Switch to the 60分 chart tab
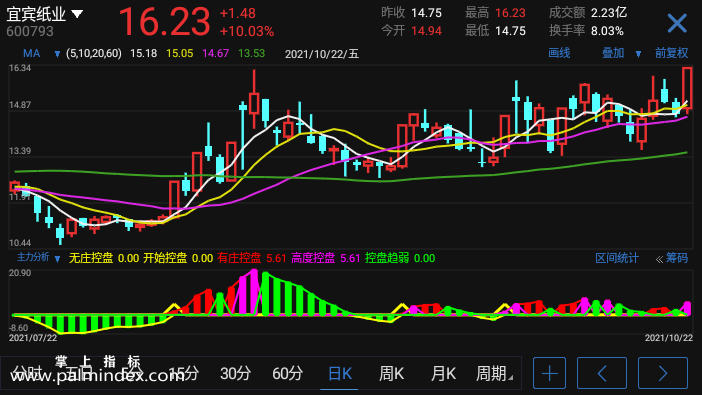This screenshot has width=702, height=395. click(287, 373)
